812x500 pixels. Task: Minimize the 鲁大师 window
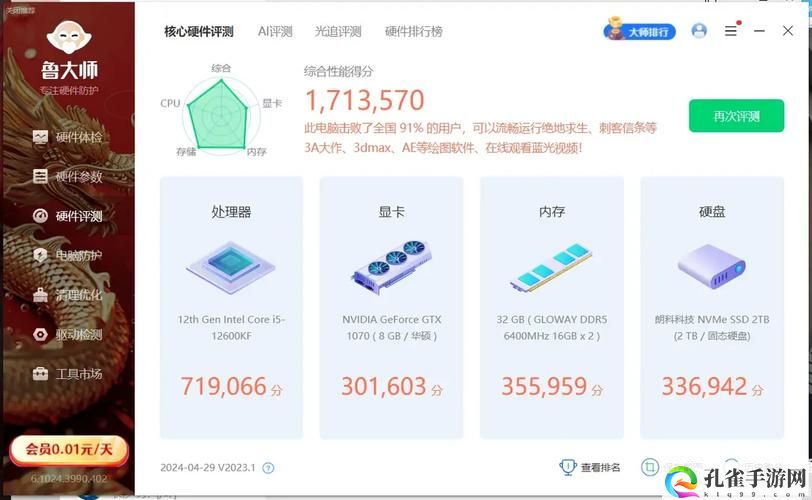759,31
